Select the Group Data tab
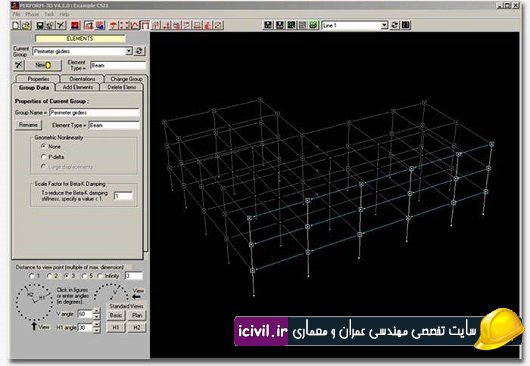The image size is (530, 366). [x=34, y=88]
